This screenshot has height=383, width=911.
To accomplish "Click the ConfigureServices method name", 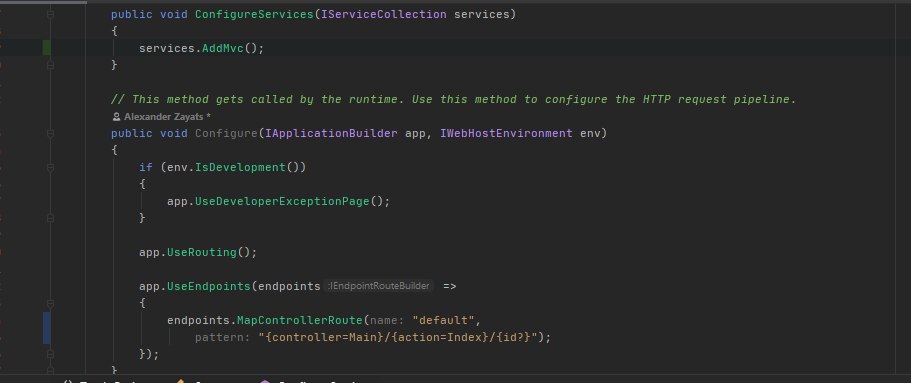I will coord(254,15).
